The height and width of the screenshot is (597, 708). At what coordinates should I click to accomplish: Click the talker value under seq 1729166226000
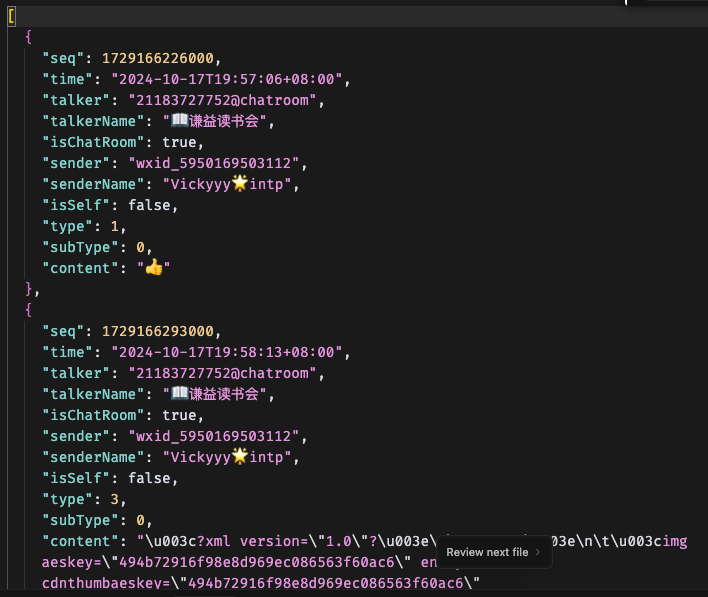[x=223, y=100]
